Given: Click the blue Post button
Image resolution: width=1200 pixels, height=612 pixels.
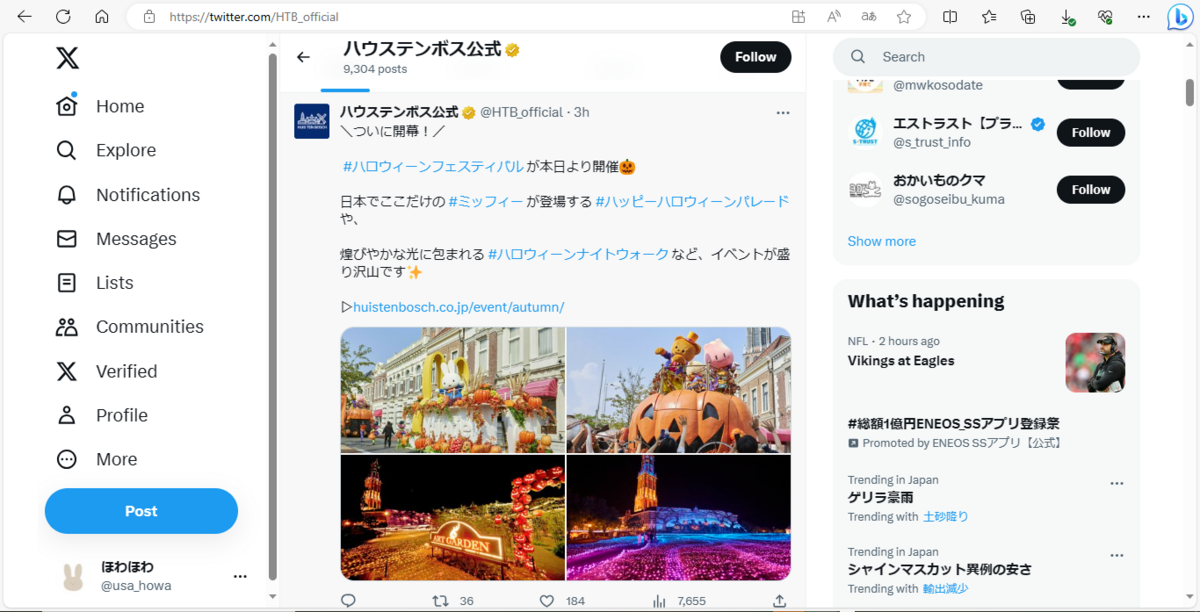Looking at the screenshot, I should pos(141,511).
